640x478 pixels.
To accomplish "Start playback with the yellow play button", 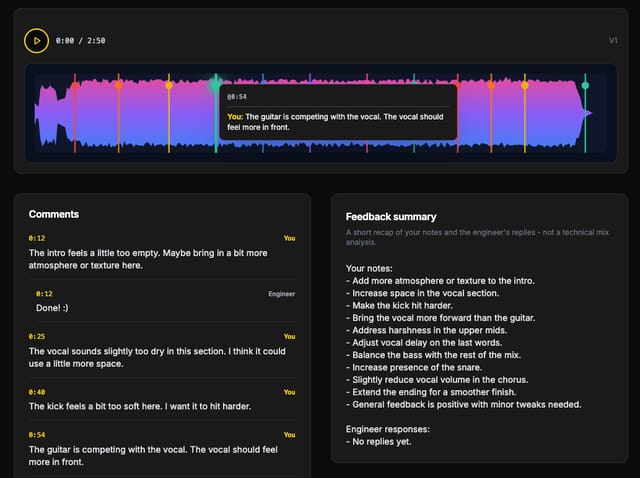I will pos(36,41).
